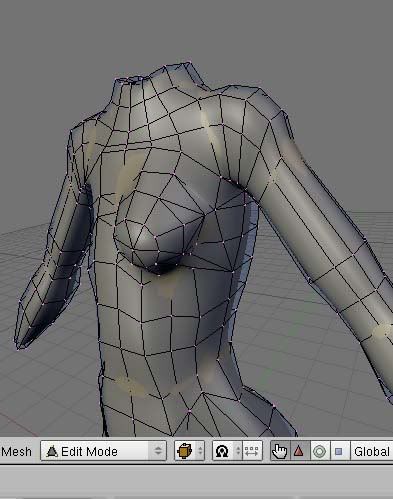Enable the red triangle translate manipulator
The height and width of the screenshot is (499, 393).
coord(299,451)
